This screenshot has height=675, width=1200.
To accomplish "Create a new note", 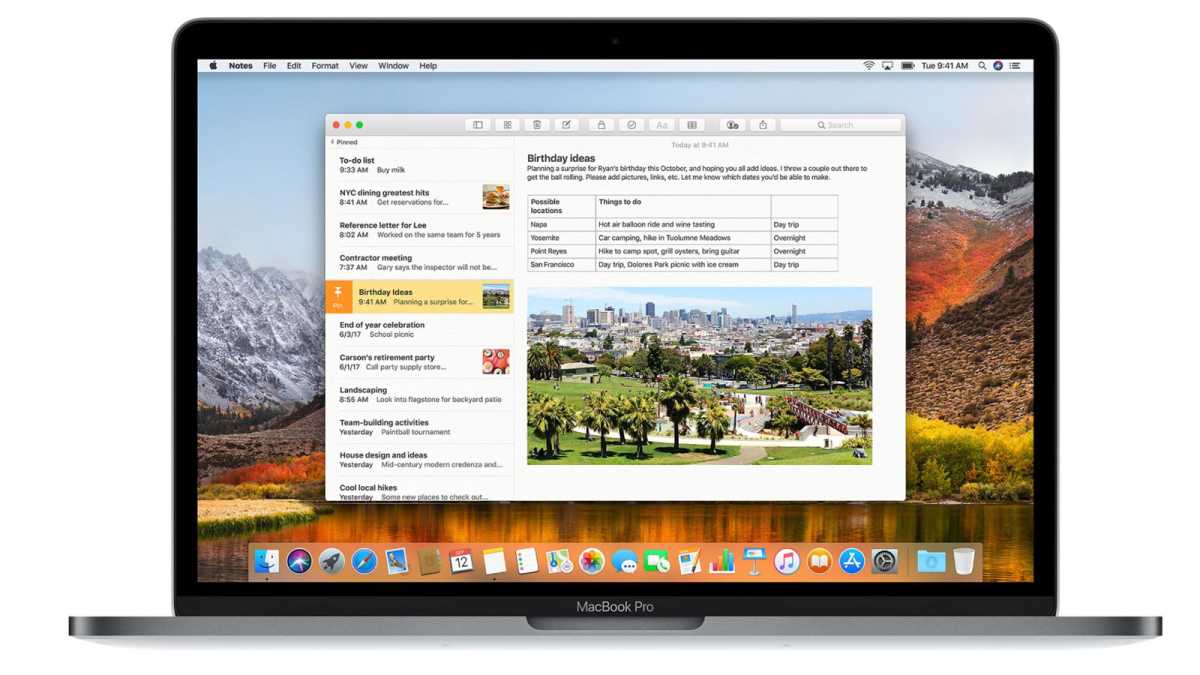I will pyautogui.click(x=566, y=124).
